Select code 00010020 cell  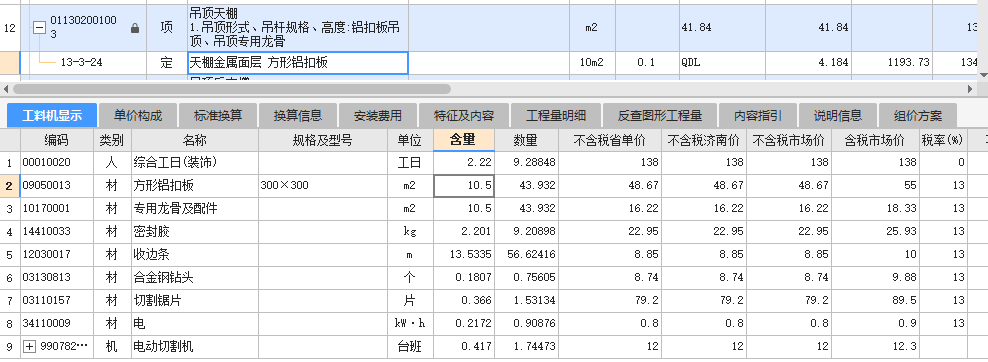(57, 162)
